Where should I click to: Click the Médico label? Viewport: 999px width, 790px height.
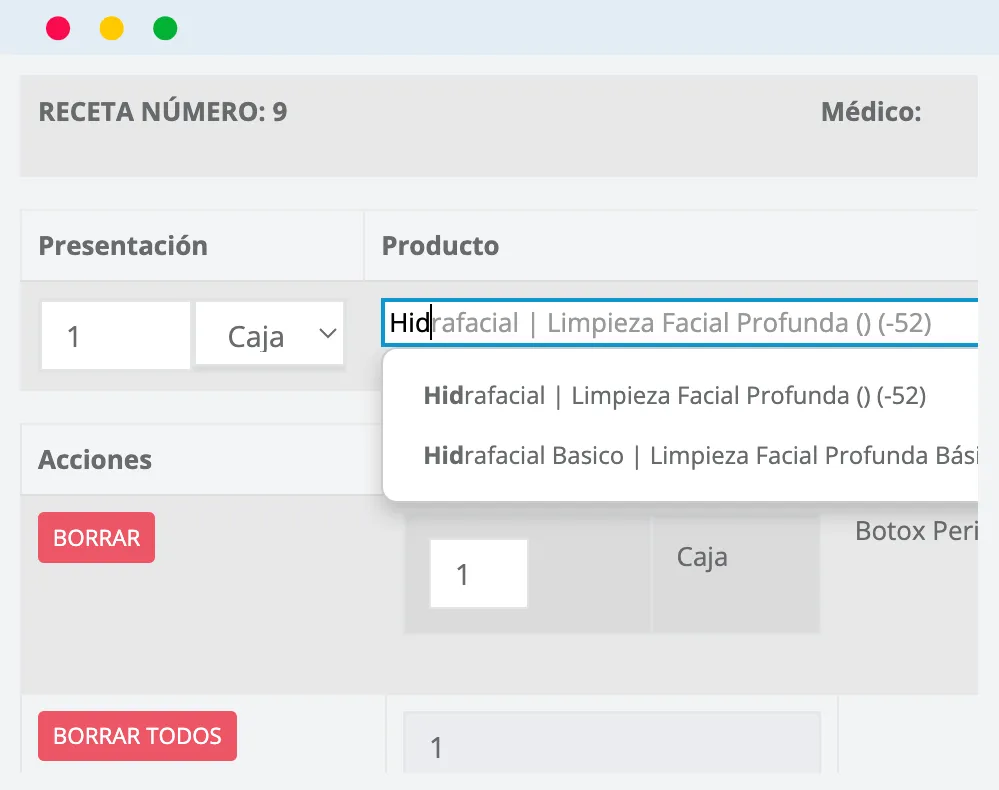click(x=871, y=111)
